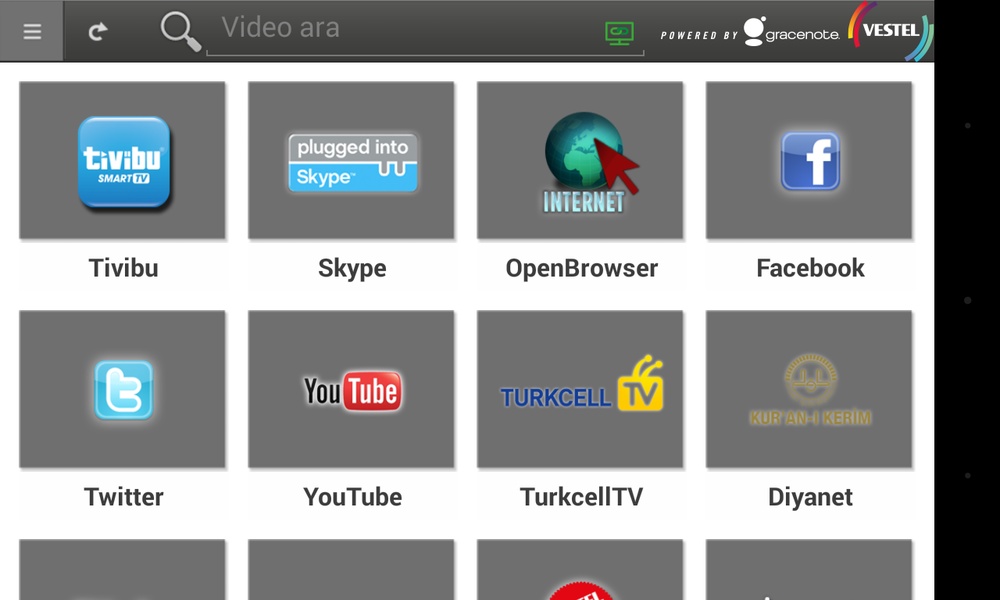The height and width of the screenshot is (600, 1000).
Task: Select the 'OpenBrowser' label
Action: pos(582,268)
